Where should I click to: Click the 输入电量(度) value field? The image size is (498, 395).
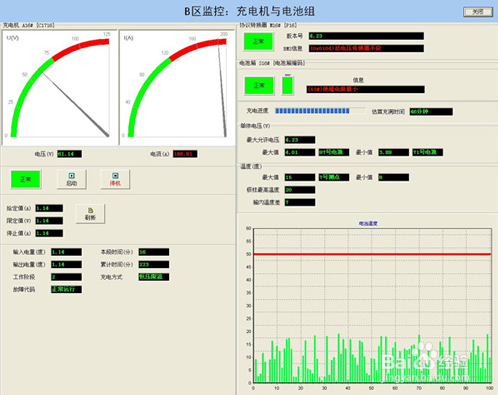(x=66, y=252)
